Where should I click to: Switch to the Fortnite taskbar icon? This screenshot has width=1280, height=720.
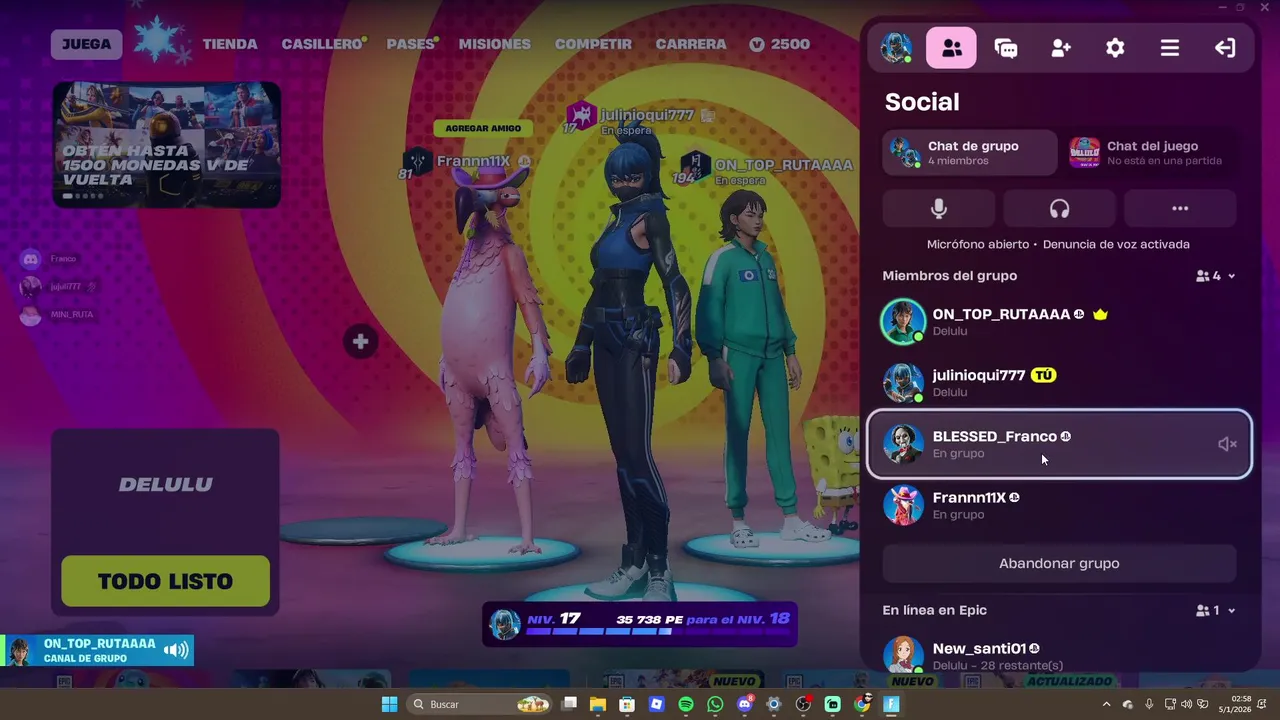[x=891, y=704]
